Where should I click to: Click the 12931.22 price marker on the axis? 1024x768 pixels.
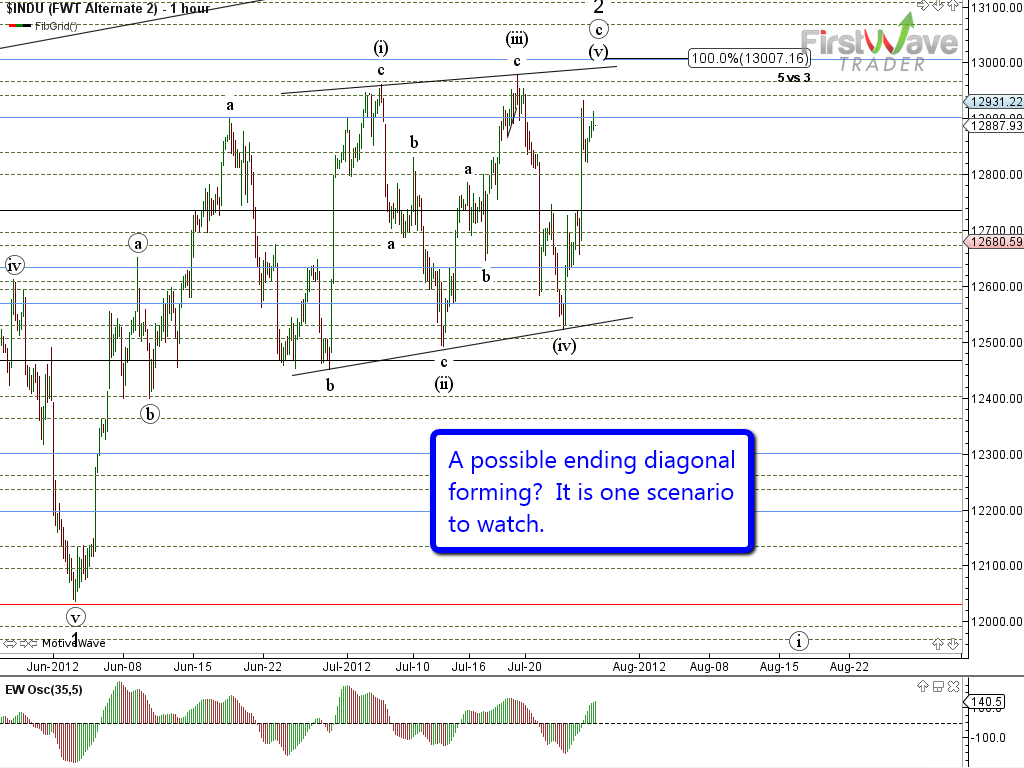tap(994, 102)
